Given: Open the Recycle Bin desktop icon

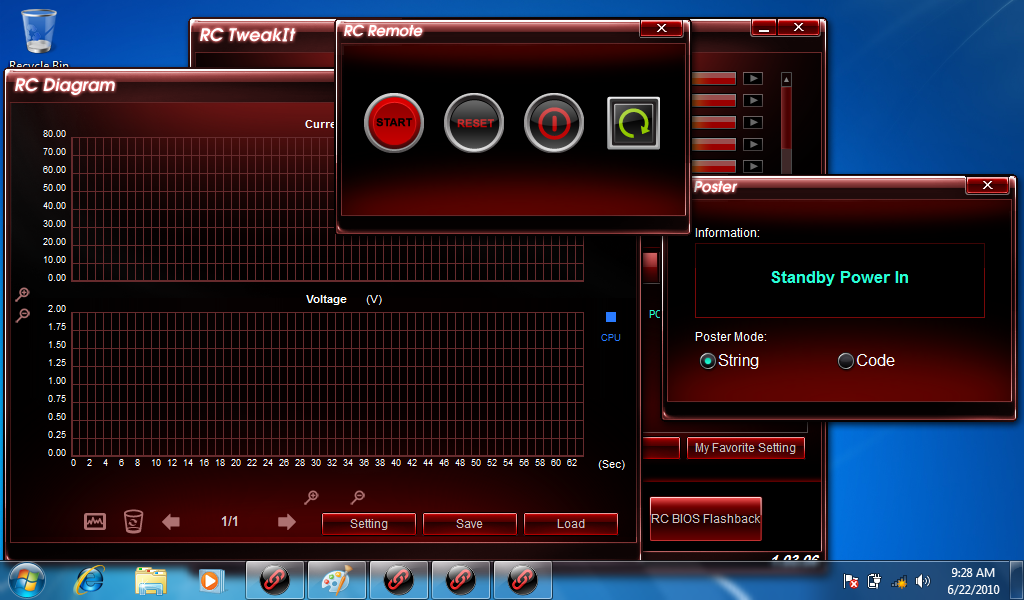Looking at the screenshot, I should click(39, 38).
